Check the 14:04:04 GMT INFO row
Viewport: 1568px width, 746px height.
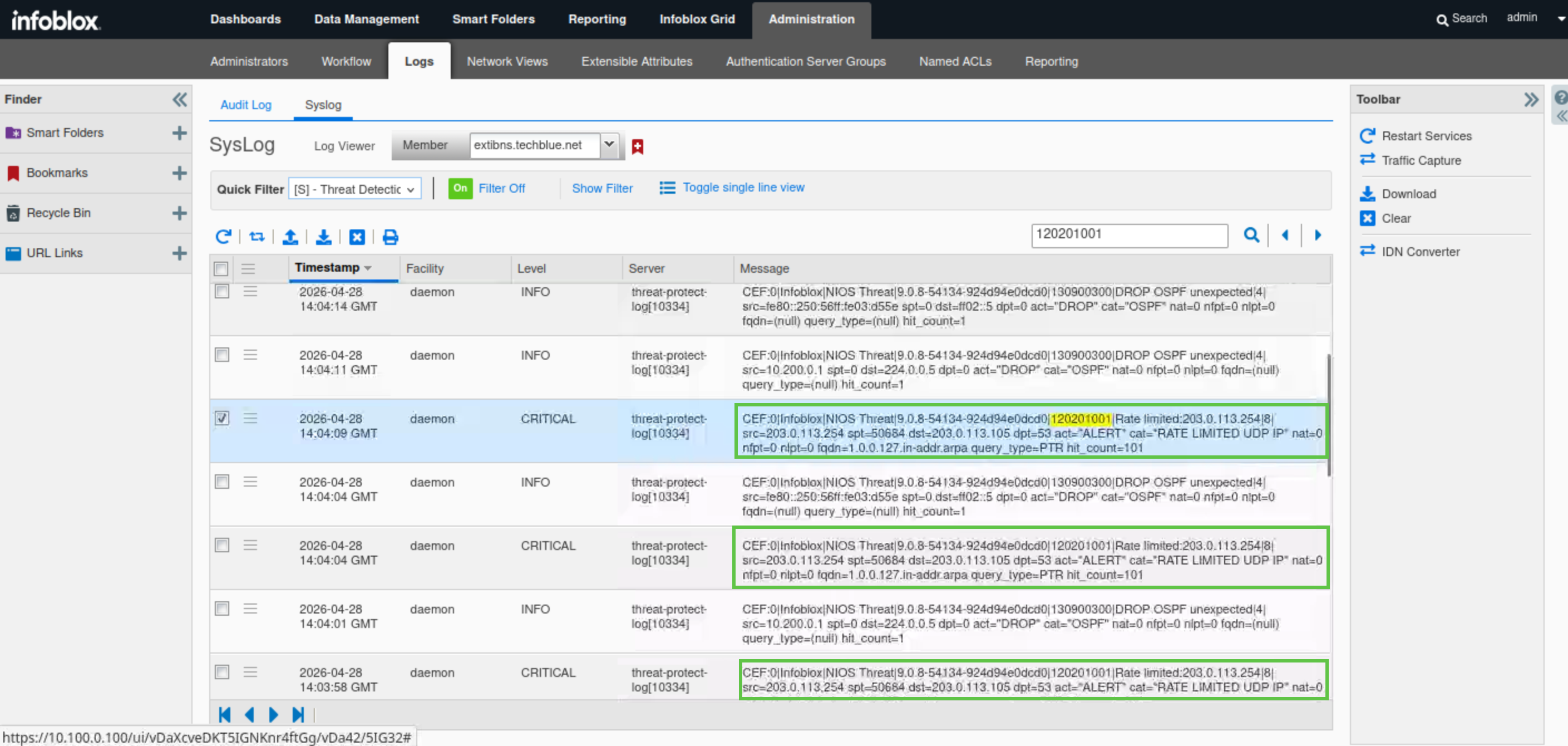(x=222, y=482)
